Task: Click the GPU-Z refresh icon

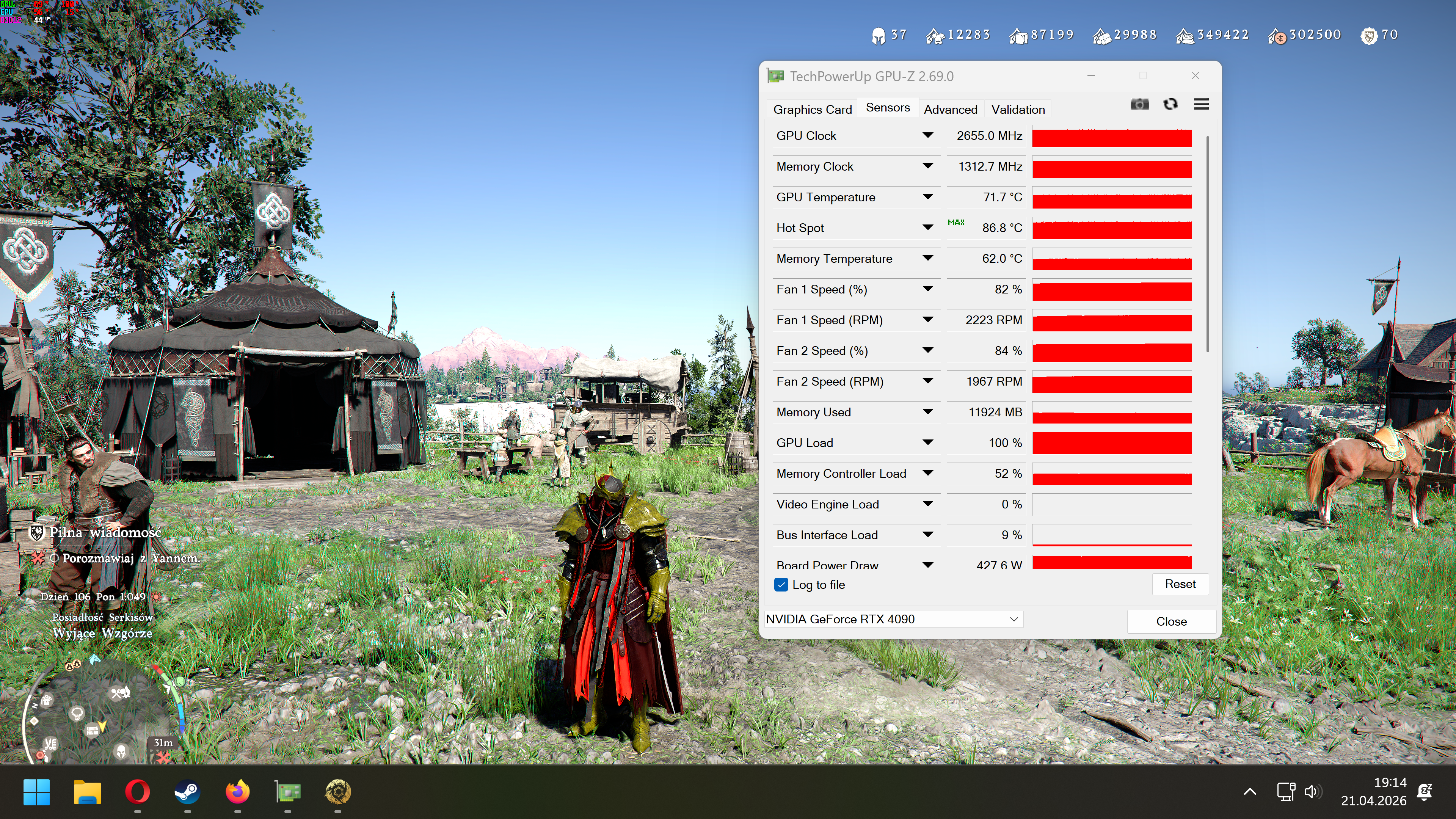Action: (1170, 105)
